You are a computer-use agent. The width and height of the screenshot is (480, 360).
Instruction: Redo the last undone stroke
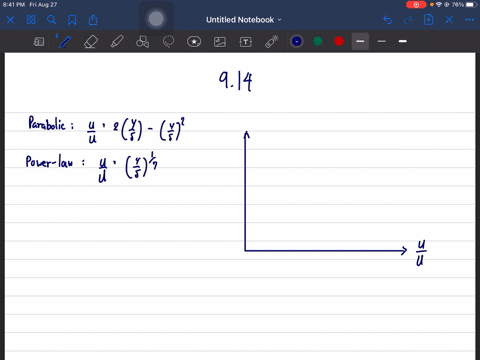click(408, 20)
